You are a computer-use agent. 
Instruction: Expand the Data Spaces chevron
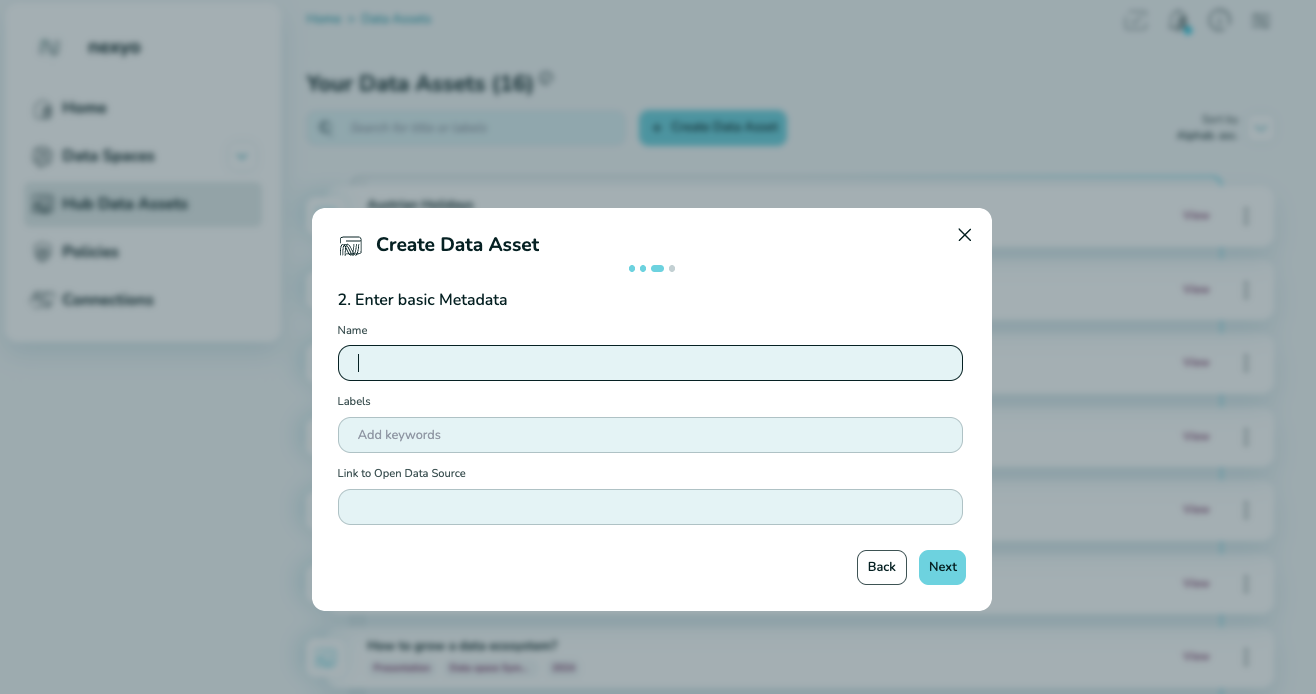coord(241,156)
